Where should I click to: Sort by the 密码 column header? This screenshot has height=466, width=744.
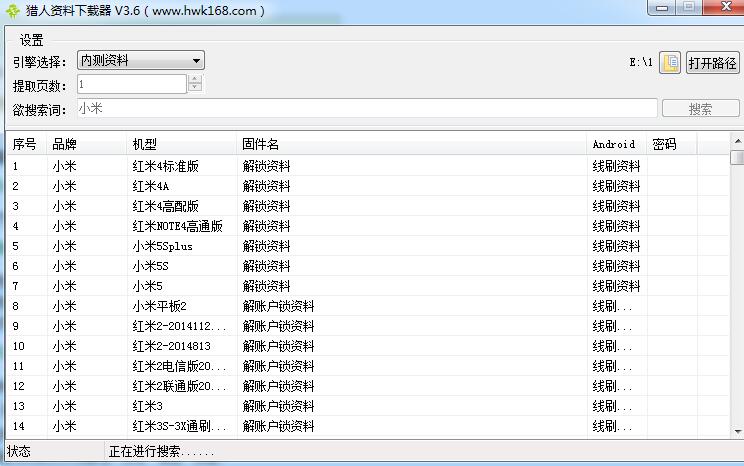671,144
